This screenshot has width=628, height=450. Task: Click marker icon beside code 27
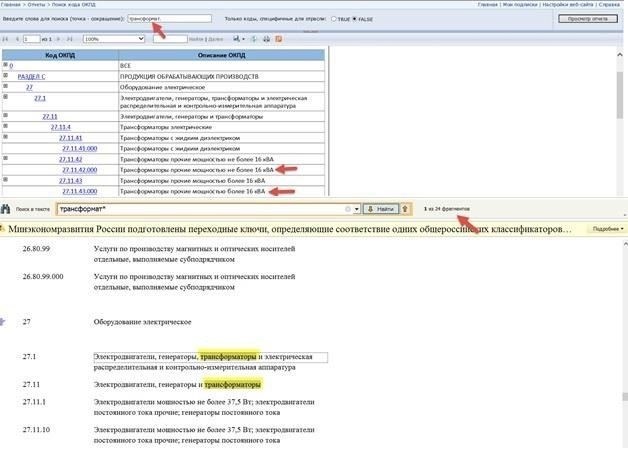[2, 321]
